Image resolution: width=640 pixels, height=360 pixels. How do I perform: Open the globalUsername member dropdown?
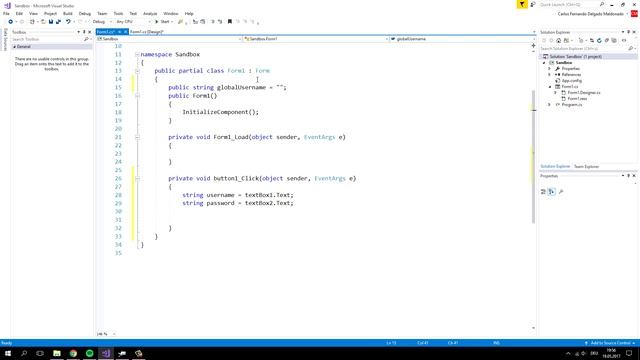462,39
